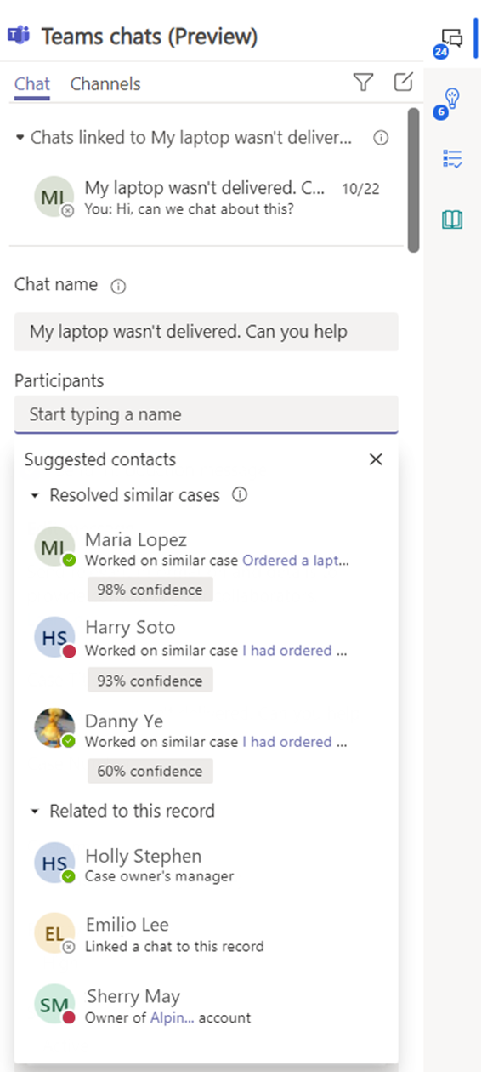The image size is (487, 1077).
Task: Close the Suggested contacts panel
Action: click(x=376, y=460)
